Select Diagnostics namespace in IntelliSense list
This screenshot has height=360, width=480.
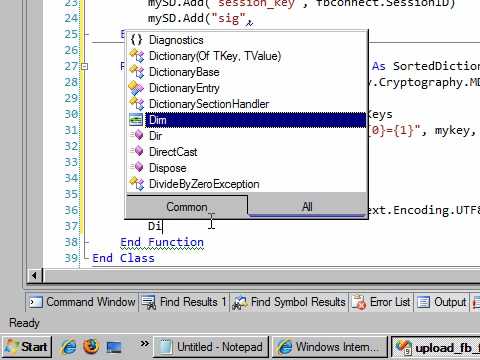[246, 40]
